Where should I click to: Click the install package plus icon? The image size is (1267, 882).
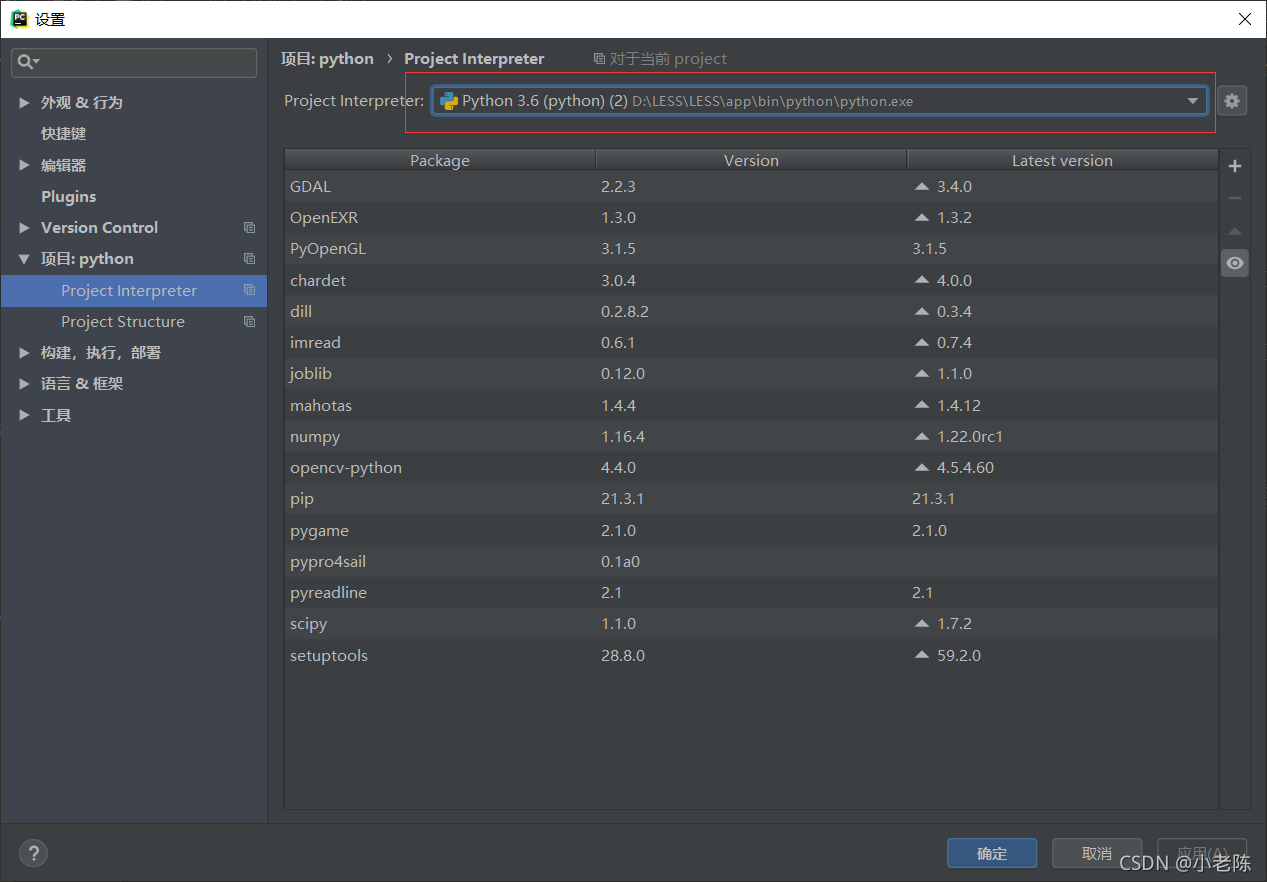click(x=1234, y=166)
